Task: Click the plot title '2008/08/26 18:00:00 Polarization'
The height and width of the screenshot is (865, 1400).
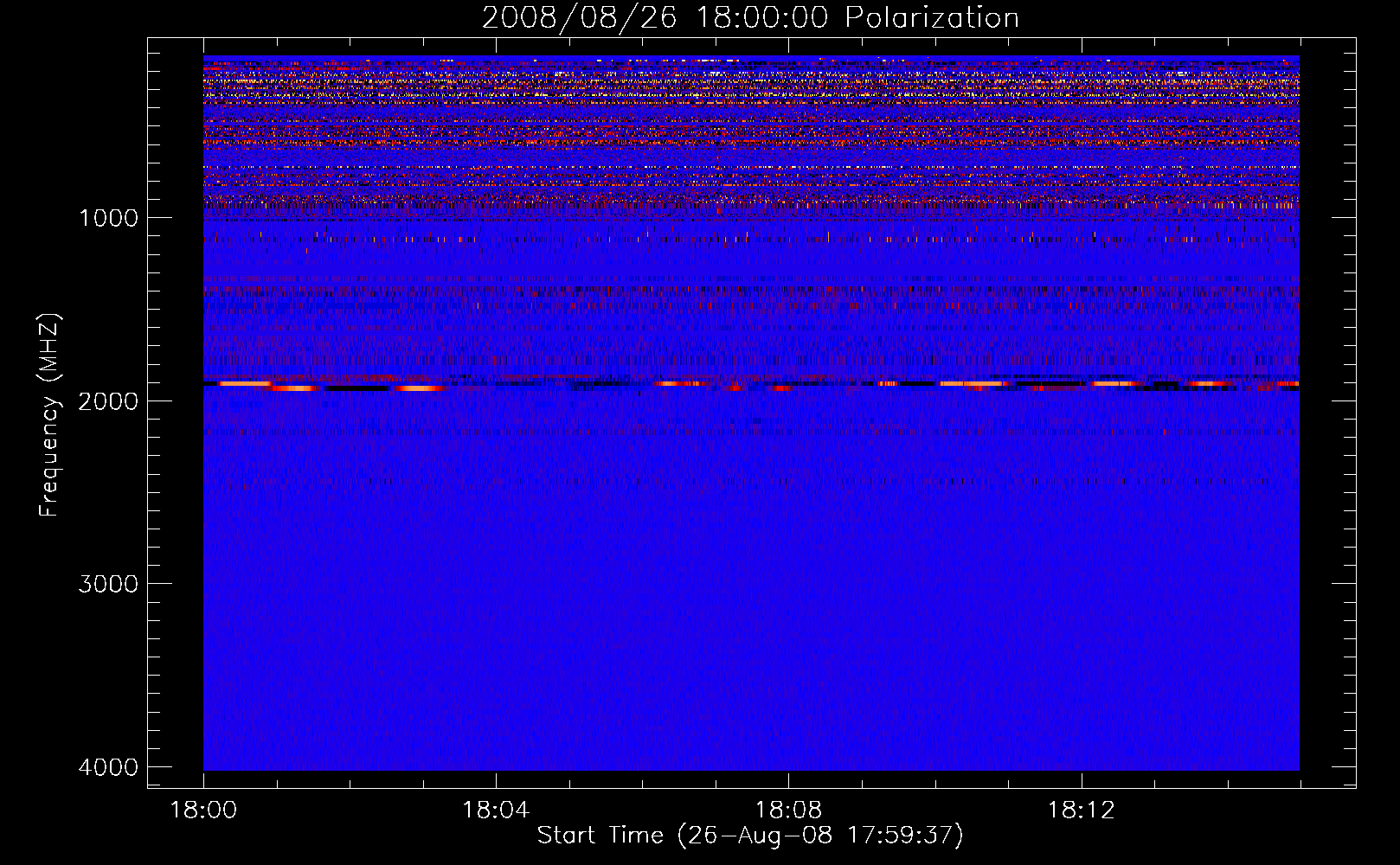Action: (x=750, y=18)
